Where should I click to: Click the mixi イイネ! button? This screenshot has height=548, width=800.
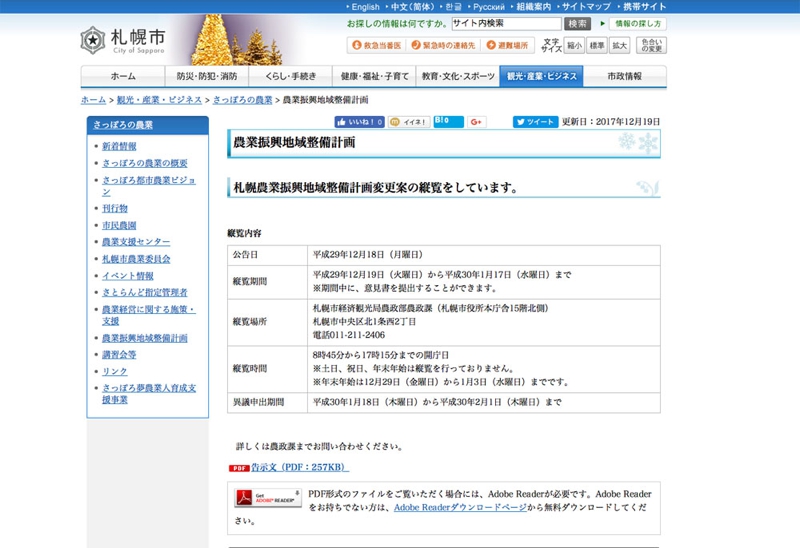click(409, 122)
